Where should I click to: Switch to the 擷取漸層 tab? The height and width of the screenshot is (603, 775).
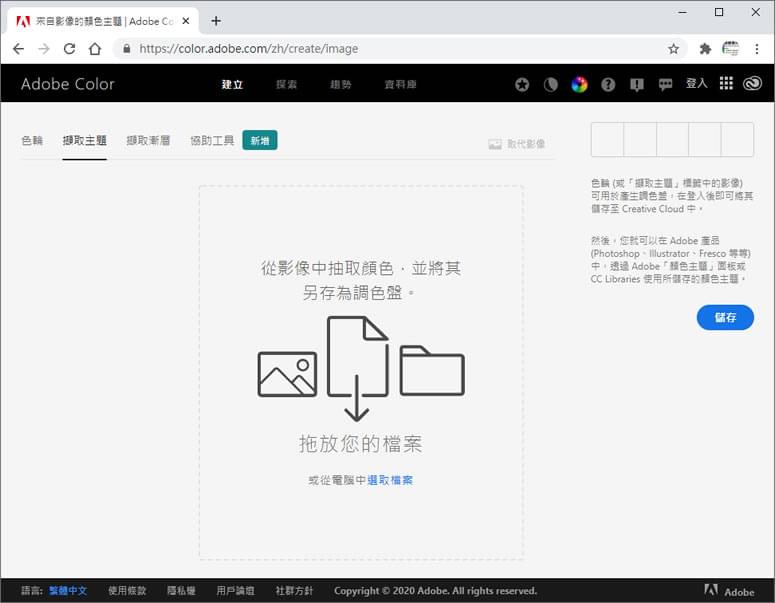point(148,141)
